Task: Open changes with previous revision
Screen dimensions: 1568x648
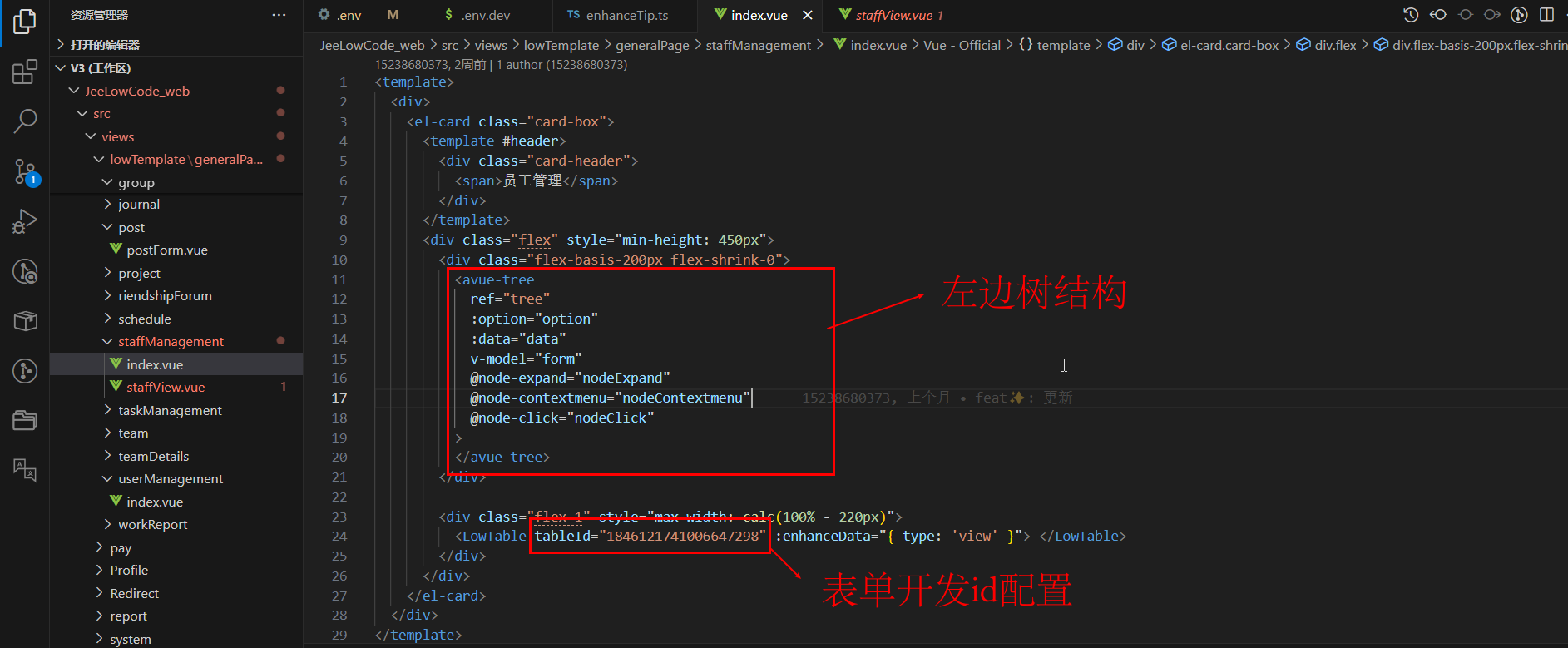Action: (1438, 15)
